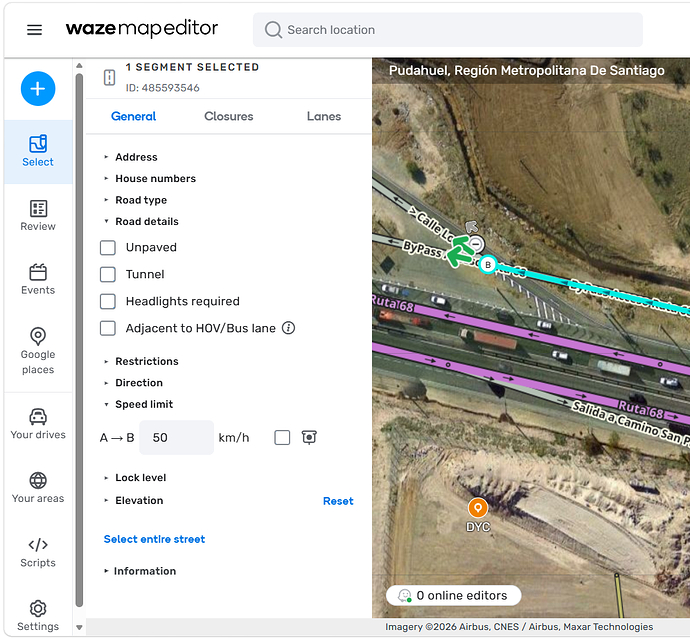Click the Salida a Camino San P… road label

point(630,423)
